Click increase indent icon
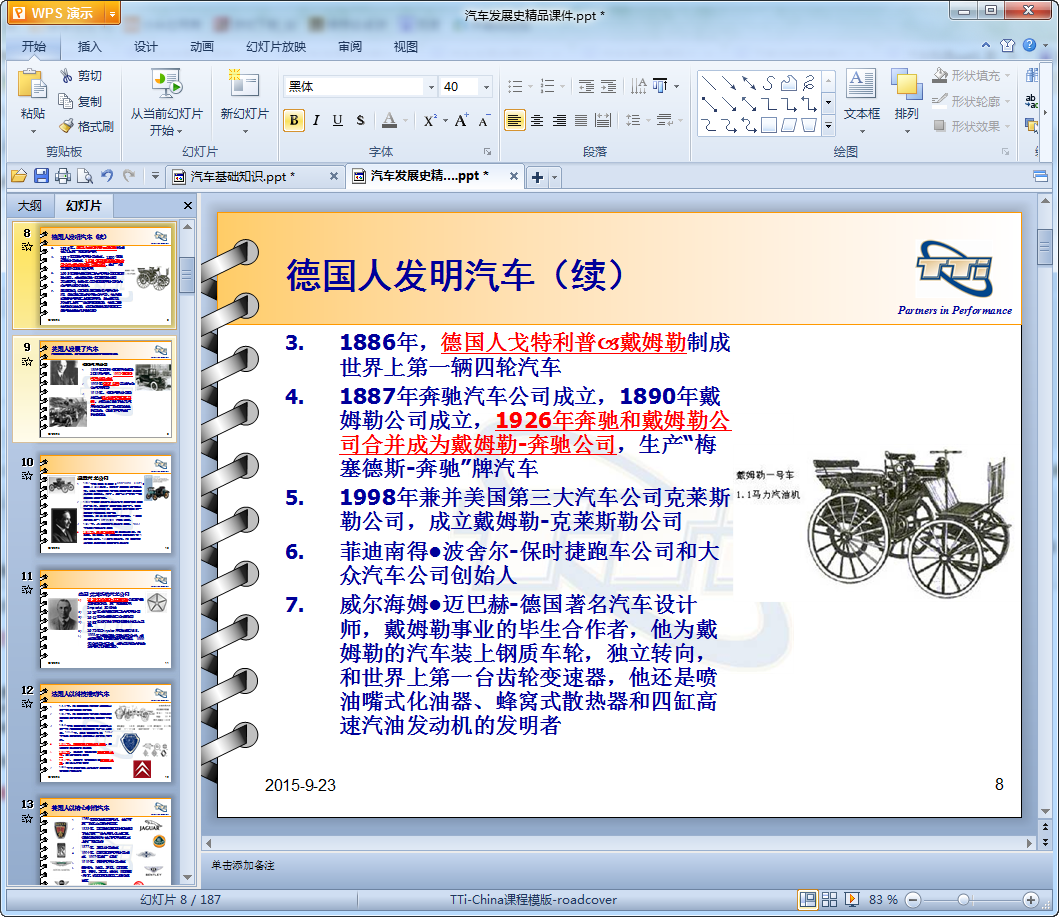The width and height of the screenshot is (1059, 917). click(x=609, y=86)
